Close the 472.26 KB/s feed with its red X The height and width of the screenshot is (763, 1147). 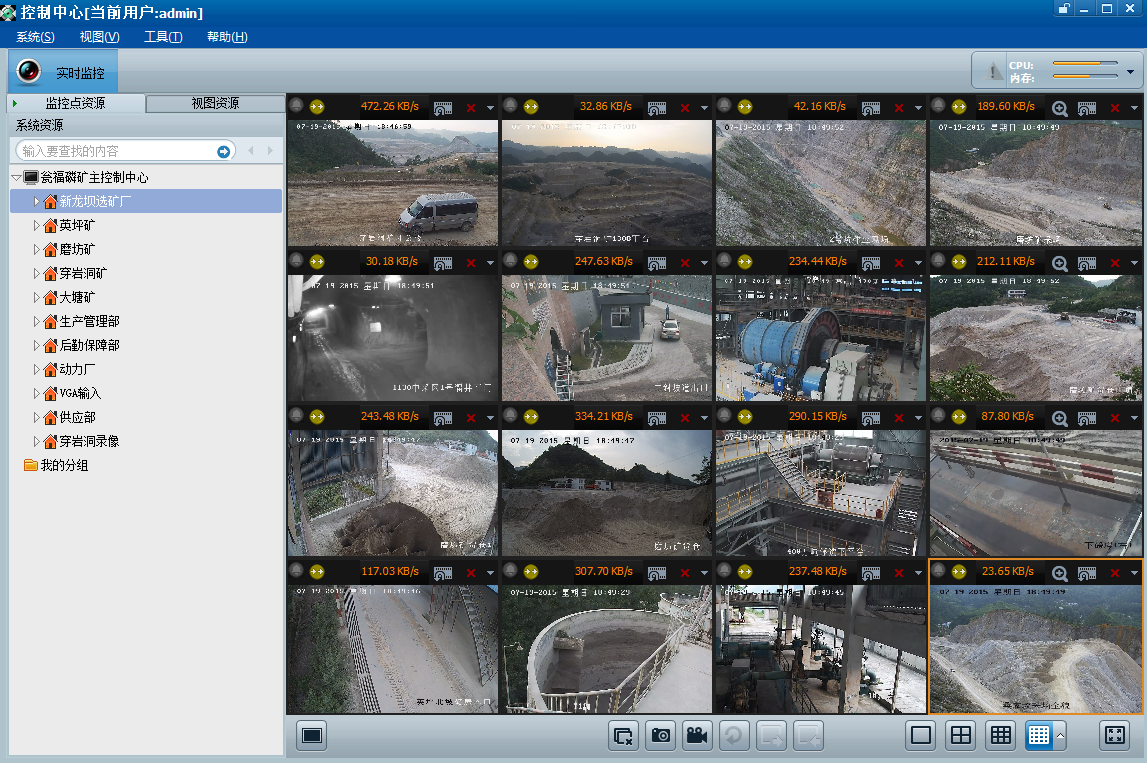[x=471, y=107]
